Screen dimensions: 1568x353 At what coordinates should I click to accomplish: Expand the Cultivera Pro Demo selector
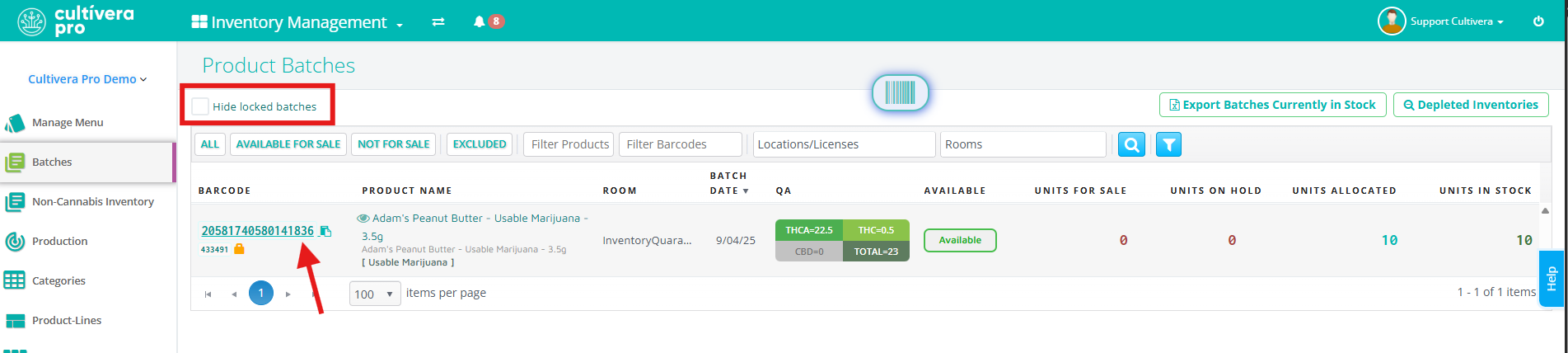[87, 79]
